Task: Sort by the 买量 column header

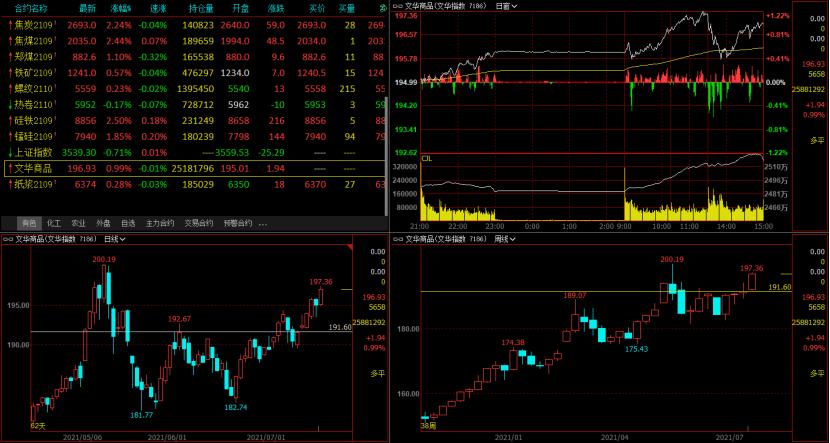Action: [x=346, y=9]
